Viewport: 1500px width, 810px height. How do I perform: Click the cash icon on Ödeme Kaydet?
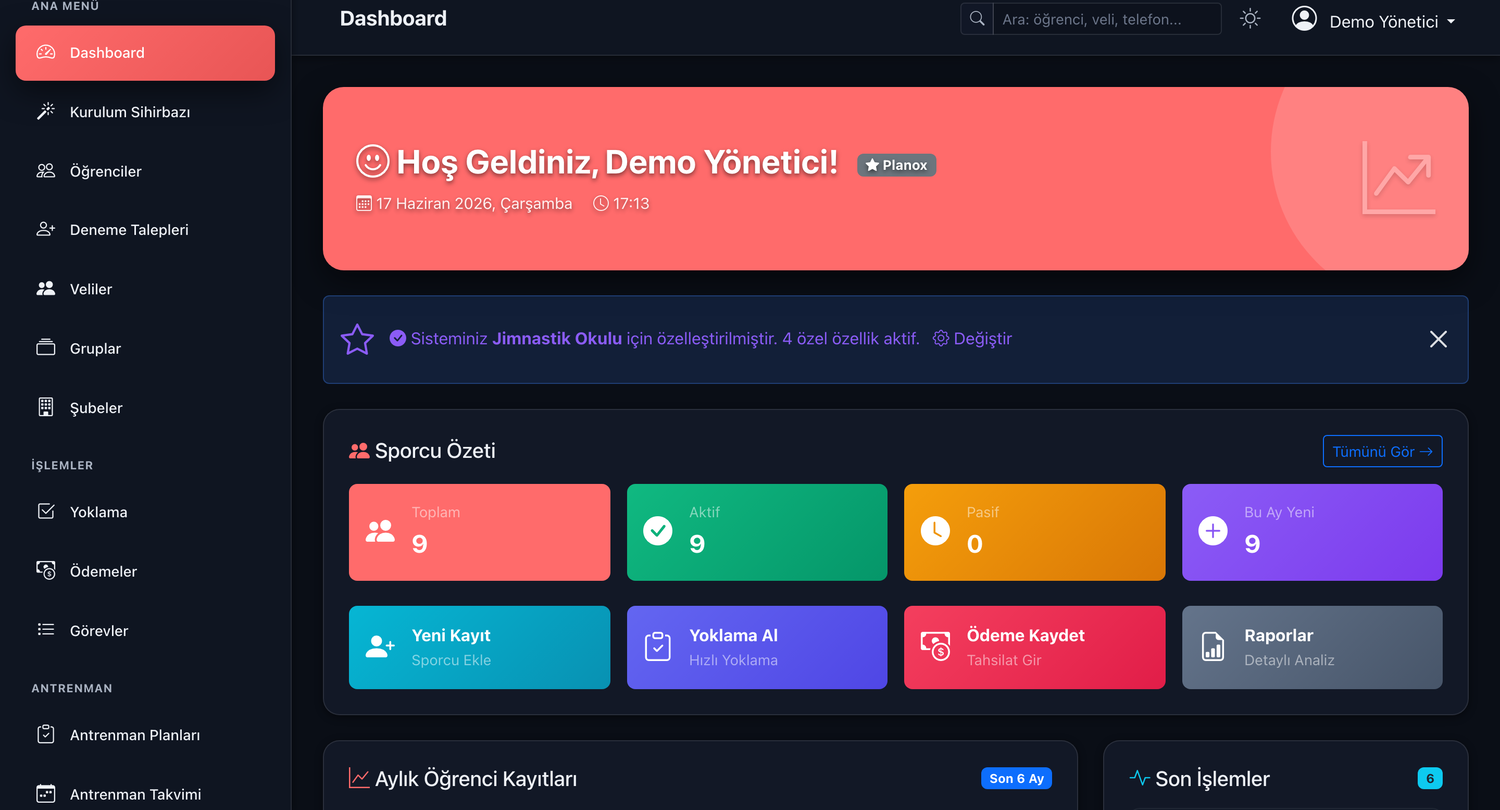tap(935, 646)
